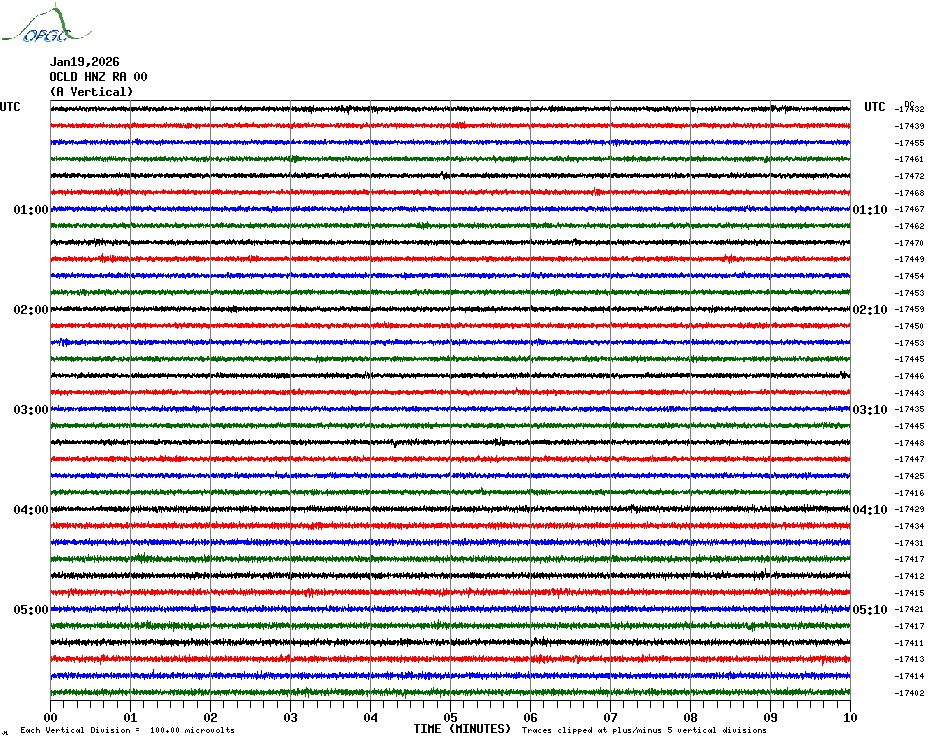This screenshot has width=930, height=744.
Task: Click the 06 minute axis label
Action: (530, 717)
